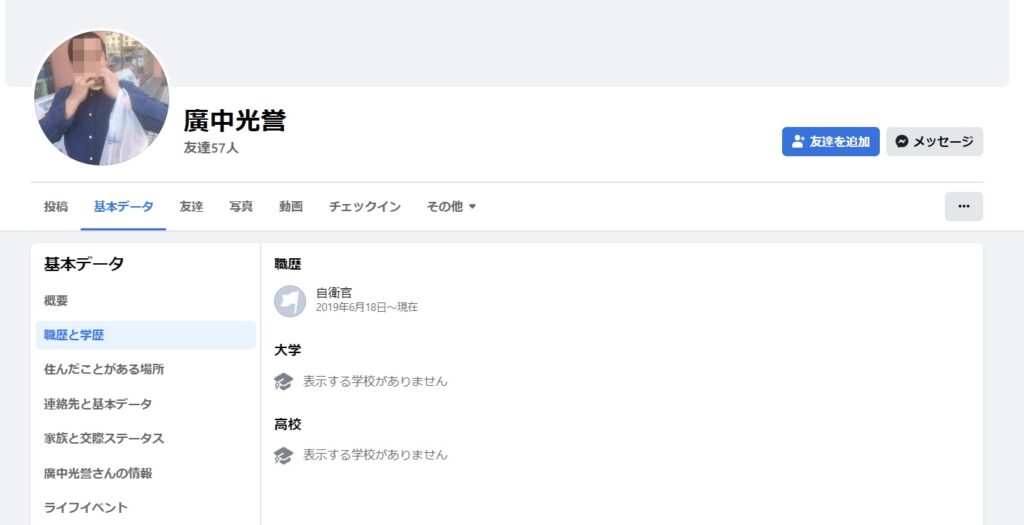Image resolution: width=1024 pixels, height=525 pixels.
Task: Open the 動画 tab
Action: (x=291, y=206)
